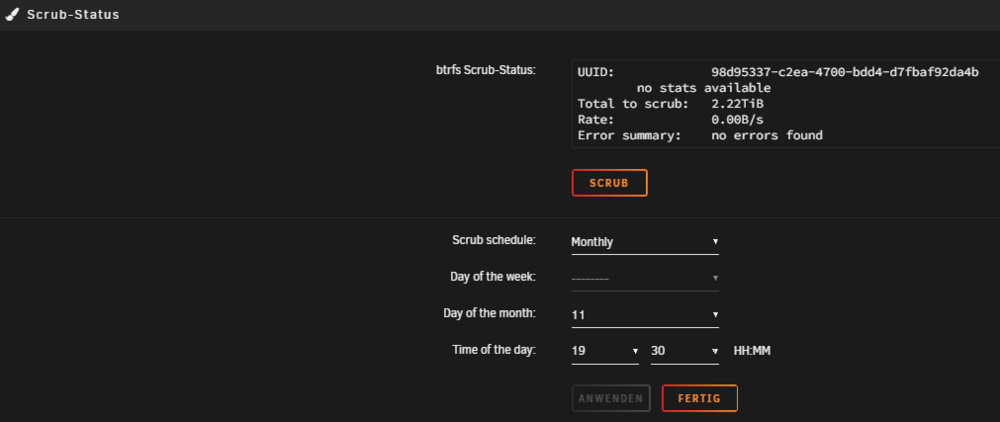This screenshot has height=422, width=1000.
Task: Click the 'Time of the day:' label
Action: click(x=494, y=349)
